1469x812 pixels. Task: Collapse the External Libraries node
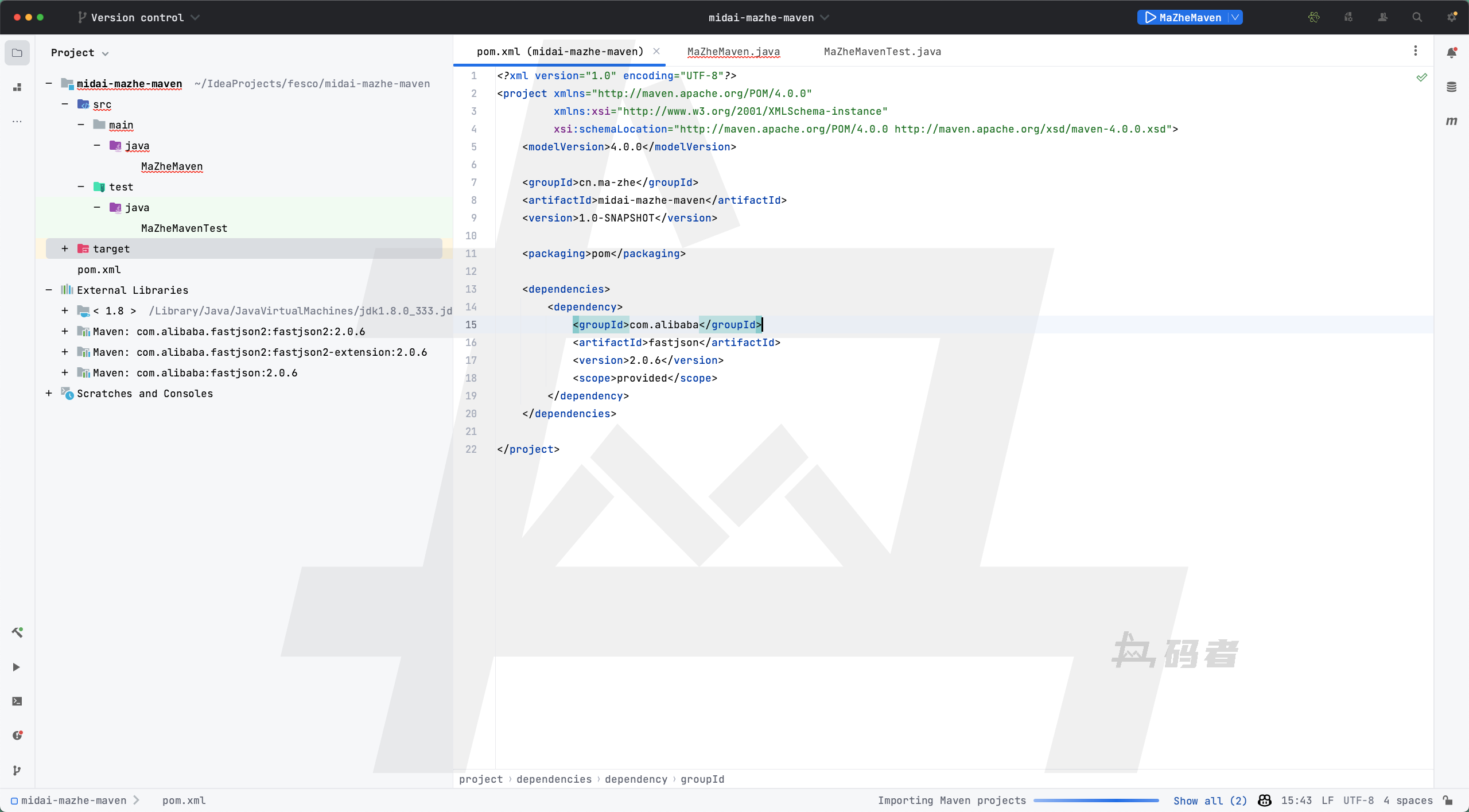(49, 290)
